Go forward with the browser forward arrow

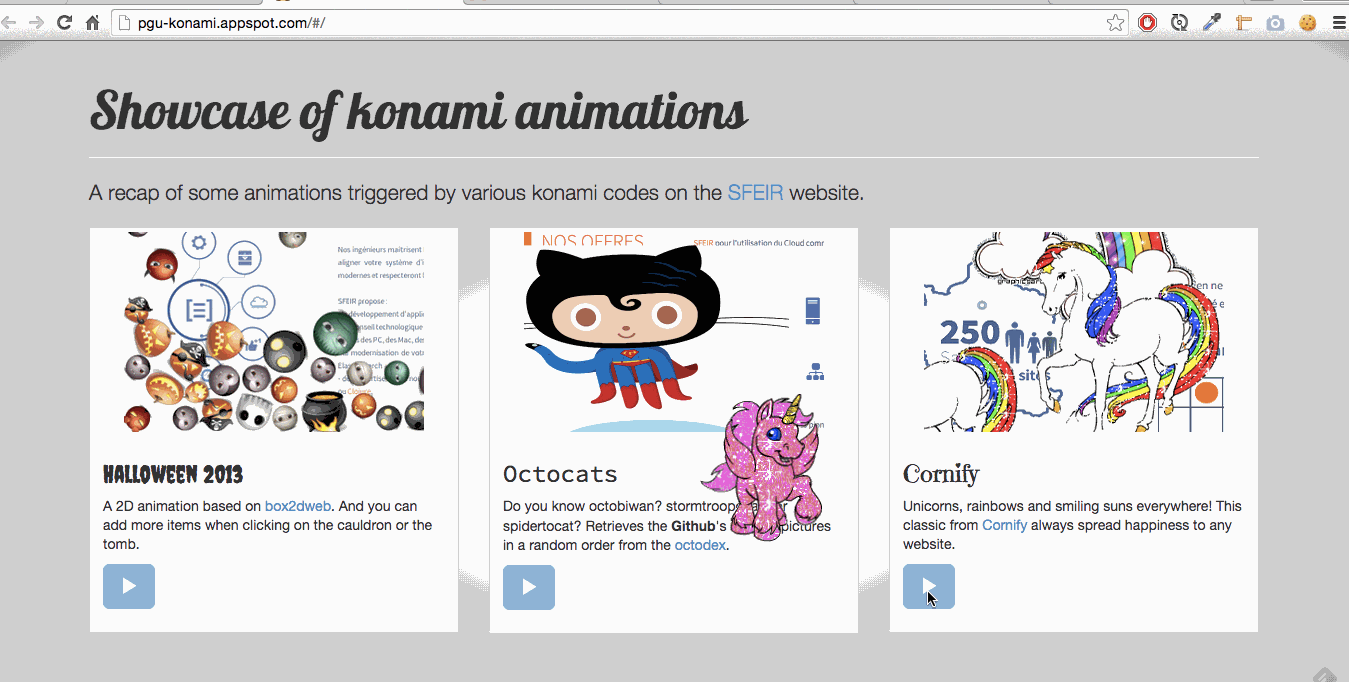pos(37,22)
